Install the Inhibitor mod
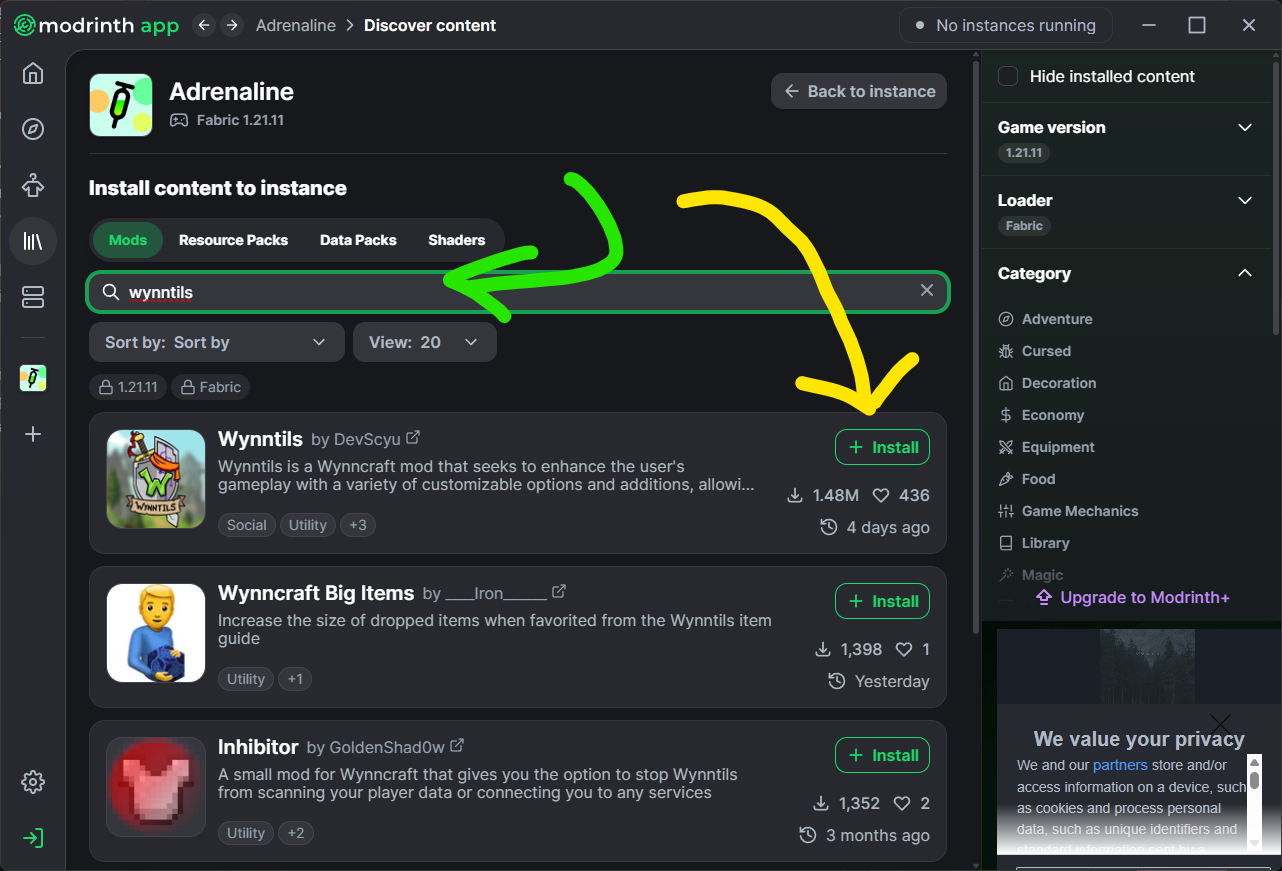Screen dimensions: 1282x871 [883, 755]
